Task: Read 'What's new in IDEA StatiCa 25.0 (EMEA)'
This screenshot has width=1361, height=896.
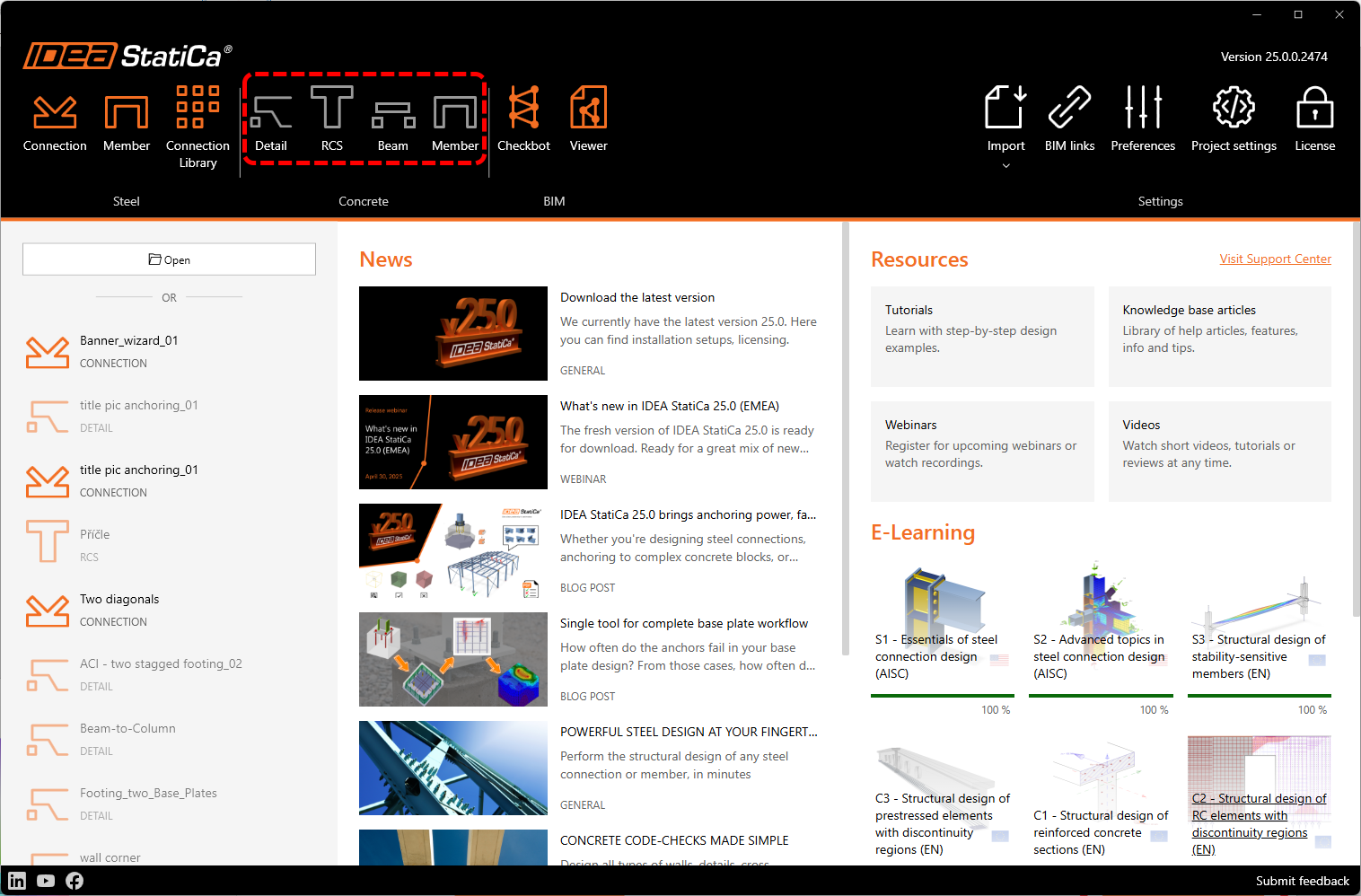Action: pyautogui.click(x=670, y=406)
